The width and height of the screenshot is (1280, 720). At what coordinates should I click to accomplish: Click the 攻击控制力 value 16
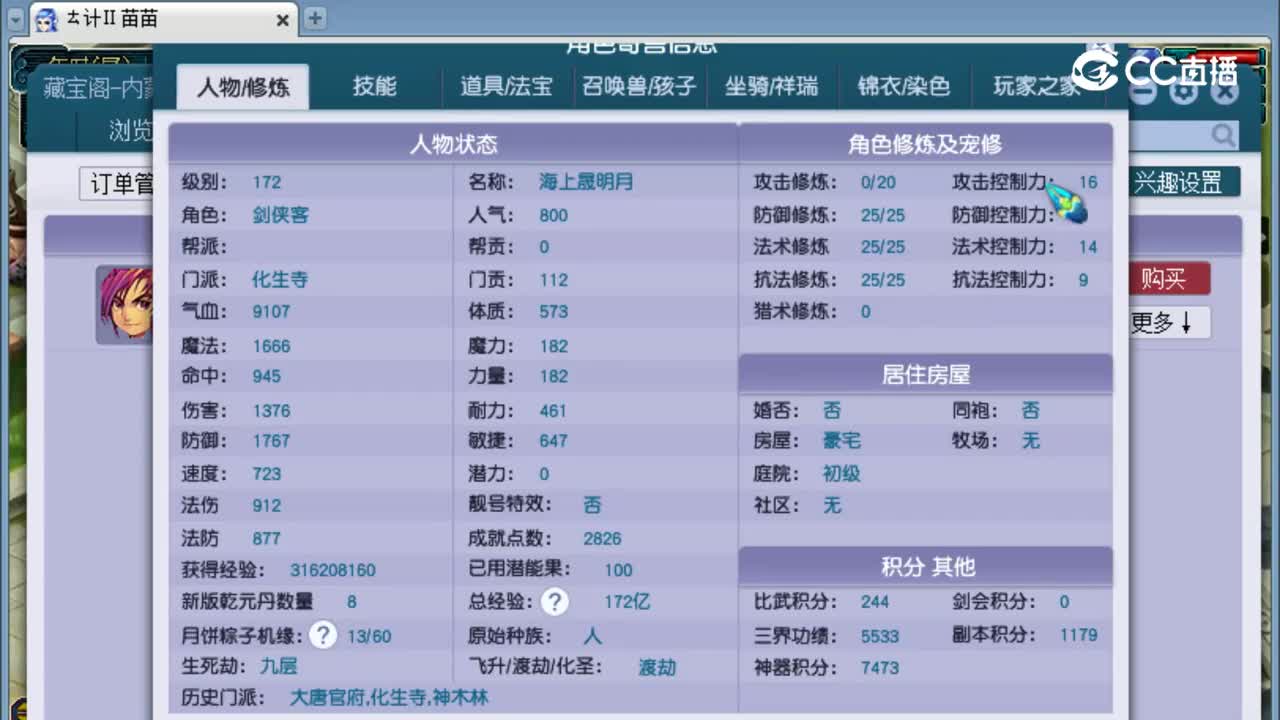[x=1088, y=182]
